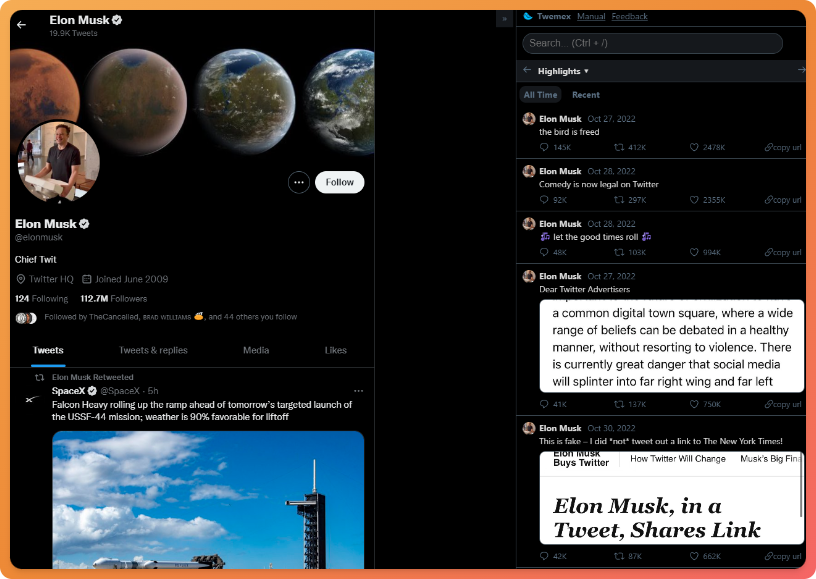Click the verified badge next to the profile name
This screenshot has height=579, width=816.
pos(84,224)
